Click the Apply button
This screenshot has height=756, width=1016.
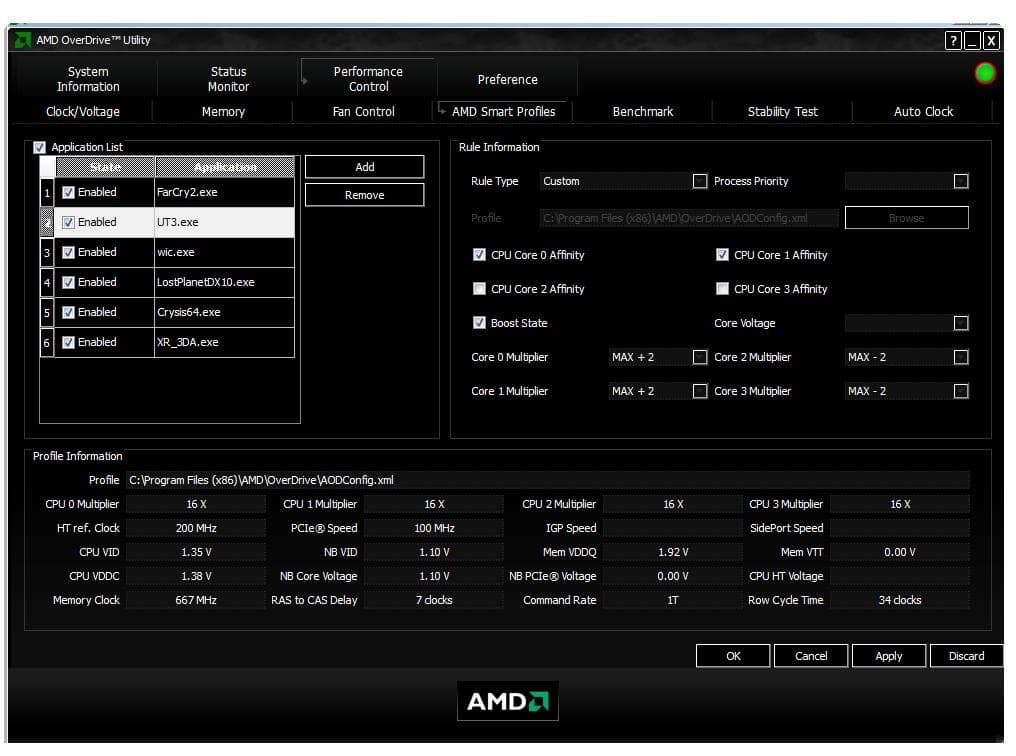tap(888, 656)
